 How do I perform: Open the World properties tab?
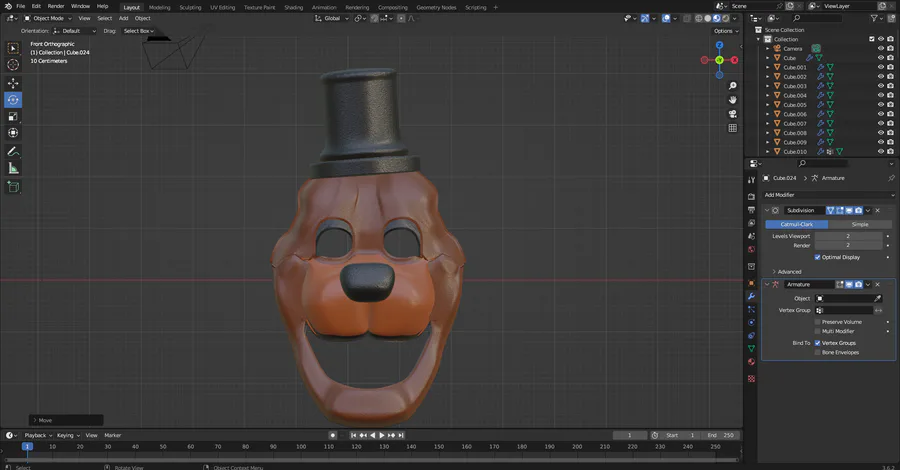(x=751, y=250)
